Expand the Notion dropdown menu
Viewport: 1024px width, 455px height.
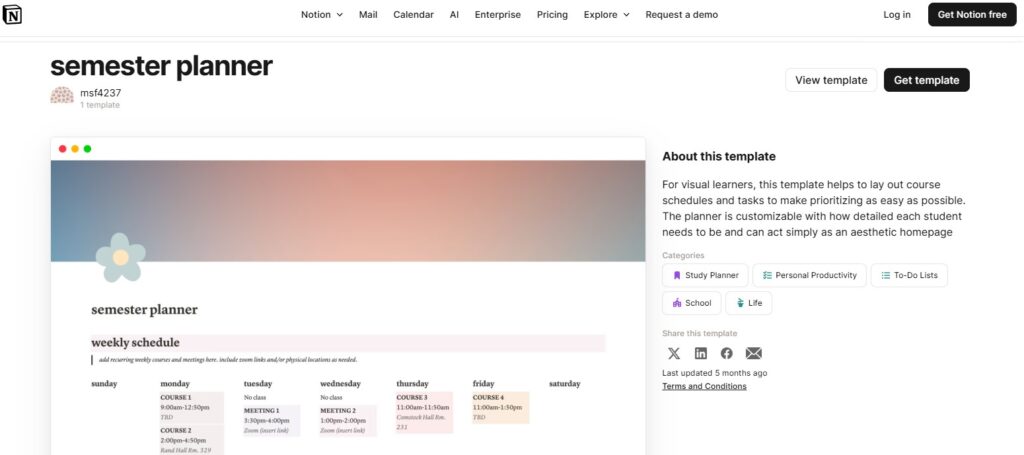[321, 15]
